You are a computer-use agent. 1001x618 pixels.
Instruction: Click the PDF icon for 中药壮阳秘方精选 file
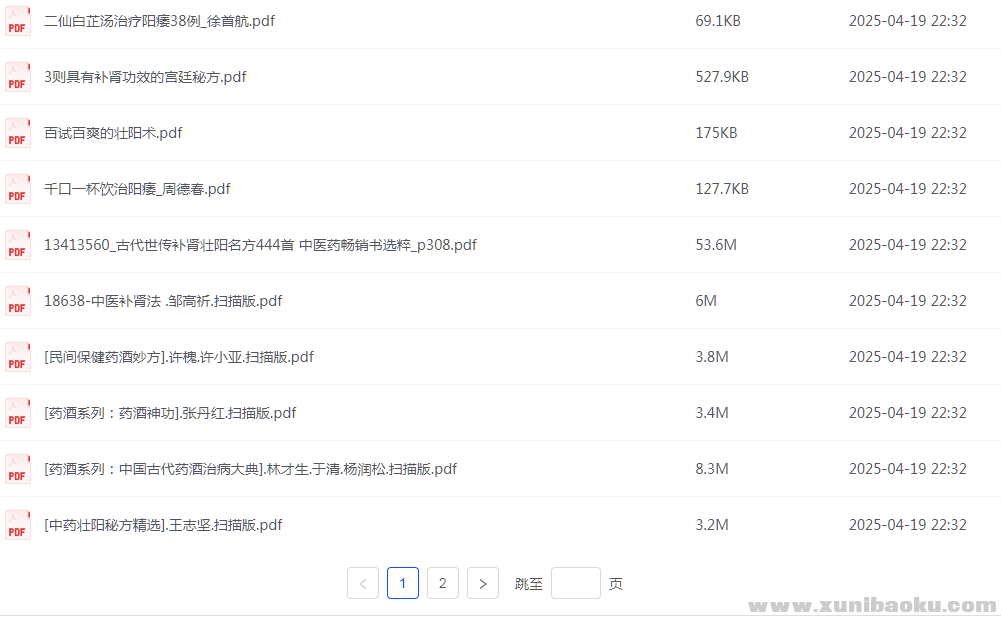18,524
